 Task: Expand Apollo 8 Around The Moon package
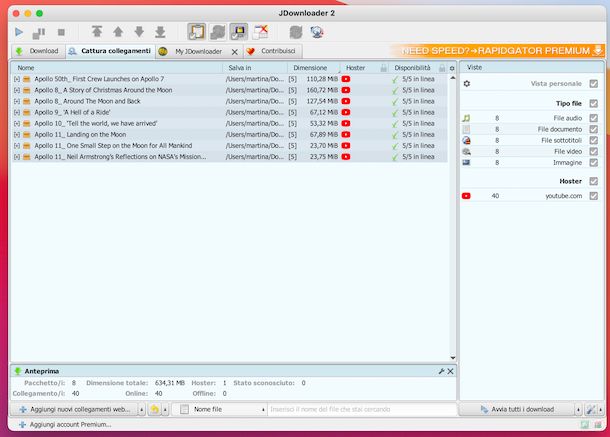17,101
